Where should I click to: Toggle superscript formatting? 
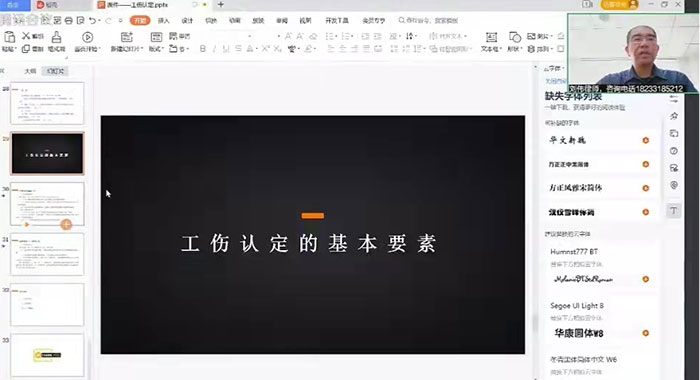point(265,49)
